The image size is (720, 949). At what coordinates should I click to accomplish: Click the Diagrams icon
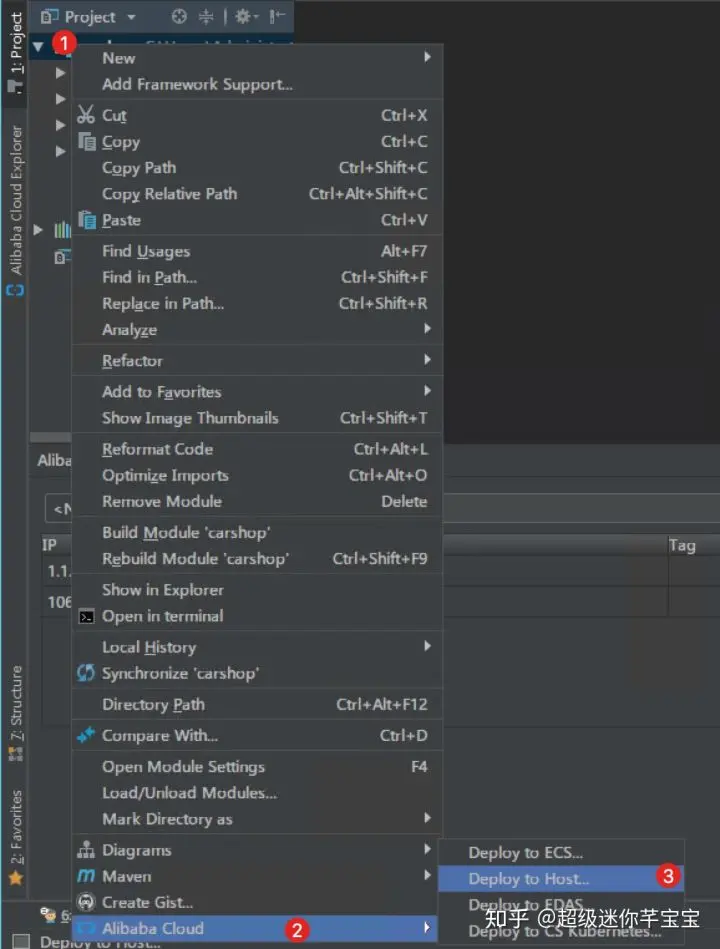[86, 850]
